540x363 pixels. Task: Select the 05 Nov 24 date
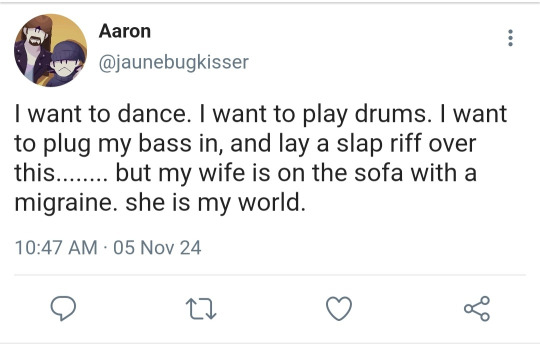[157, 248]
